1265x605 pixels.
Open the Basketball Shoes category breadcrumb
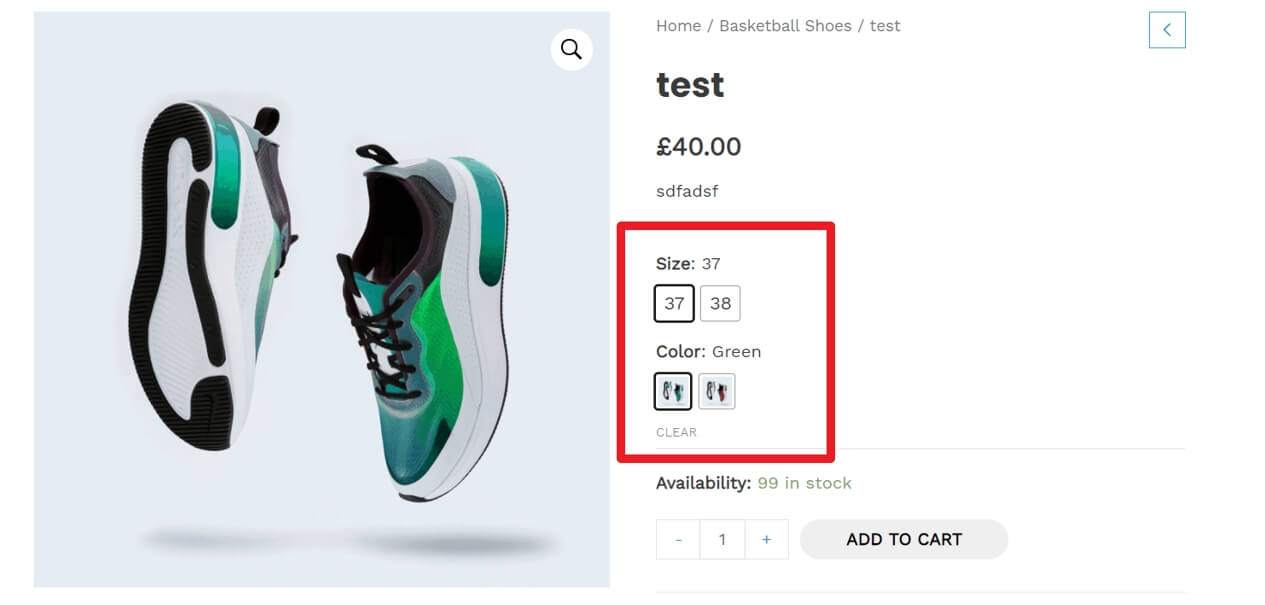(x=786, y=25)
